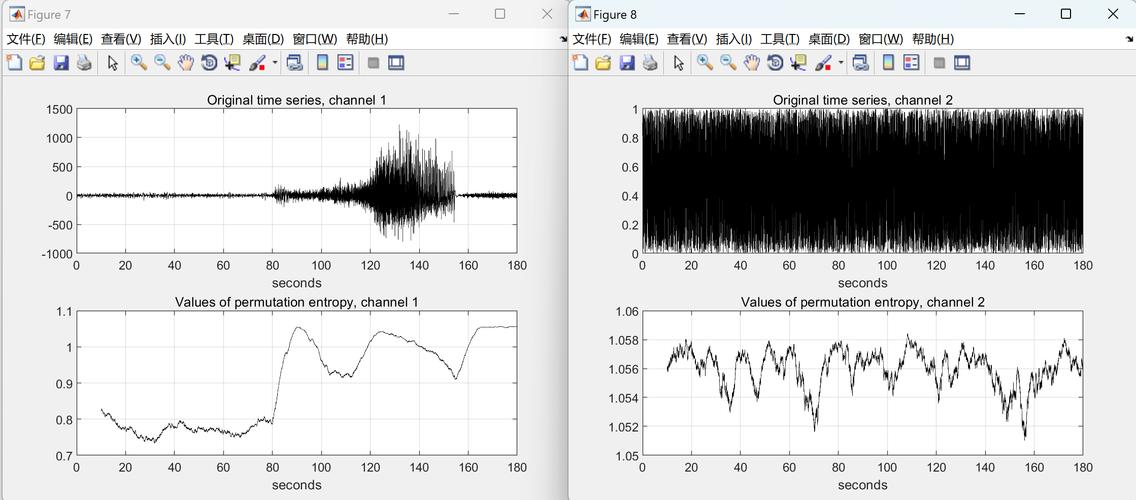The width and height of the screenshot is (1136, 500).
Task: Click Show Plot Tools button in Figure 8
Action: click(962, 63)
